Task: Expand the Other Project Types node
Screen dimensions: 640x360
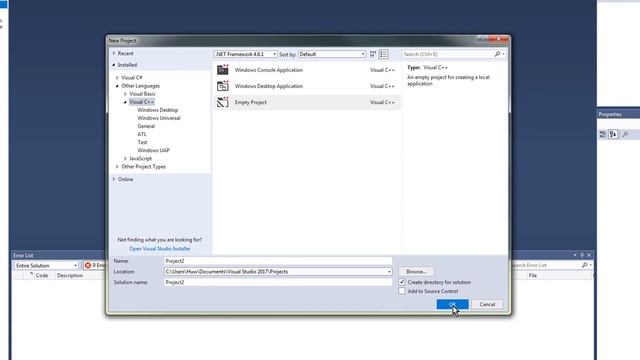Action: [x=117, y=167]
